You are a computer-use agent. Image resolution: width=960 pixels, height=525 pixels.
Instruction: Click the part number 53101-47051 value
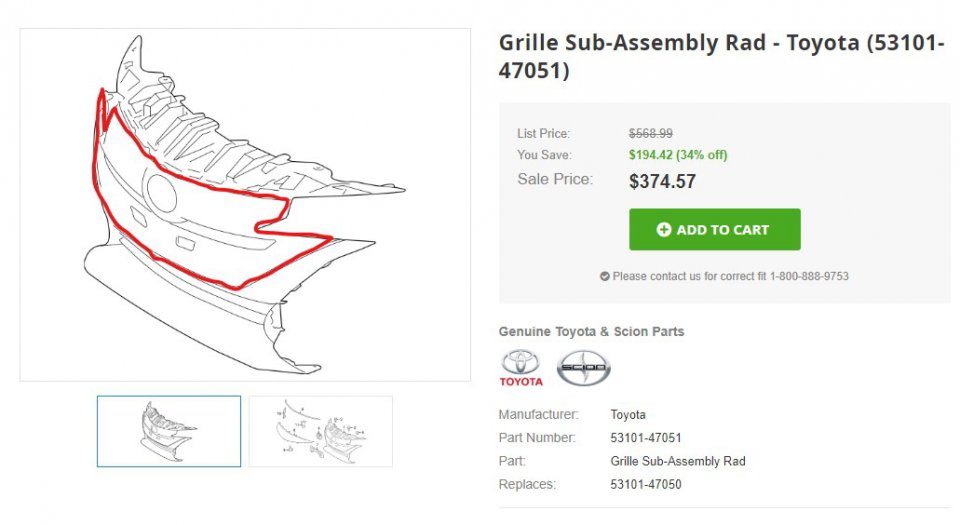[x=646, y=438]
